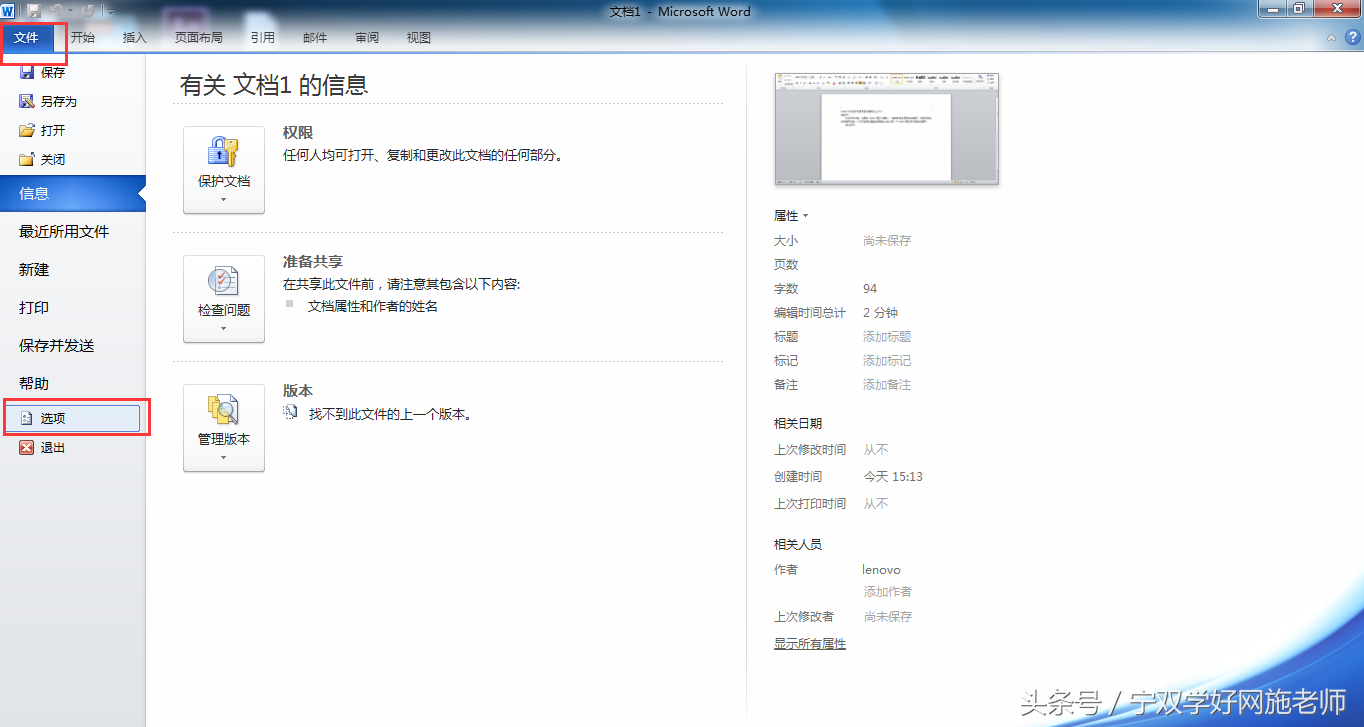Open the Undo history dropdown arrow
Viewport: 1364px width, 727px height.
coord(70,12)
